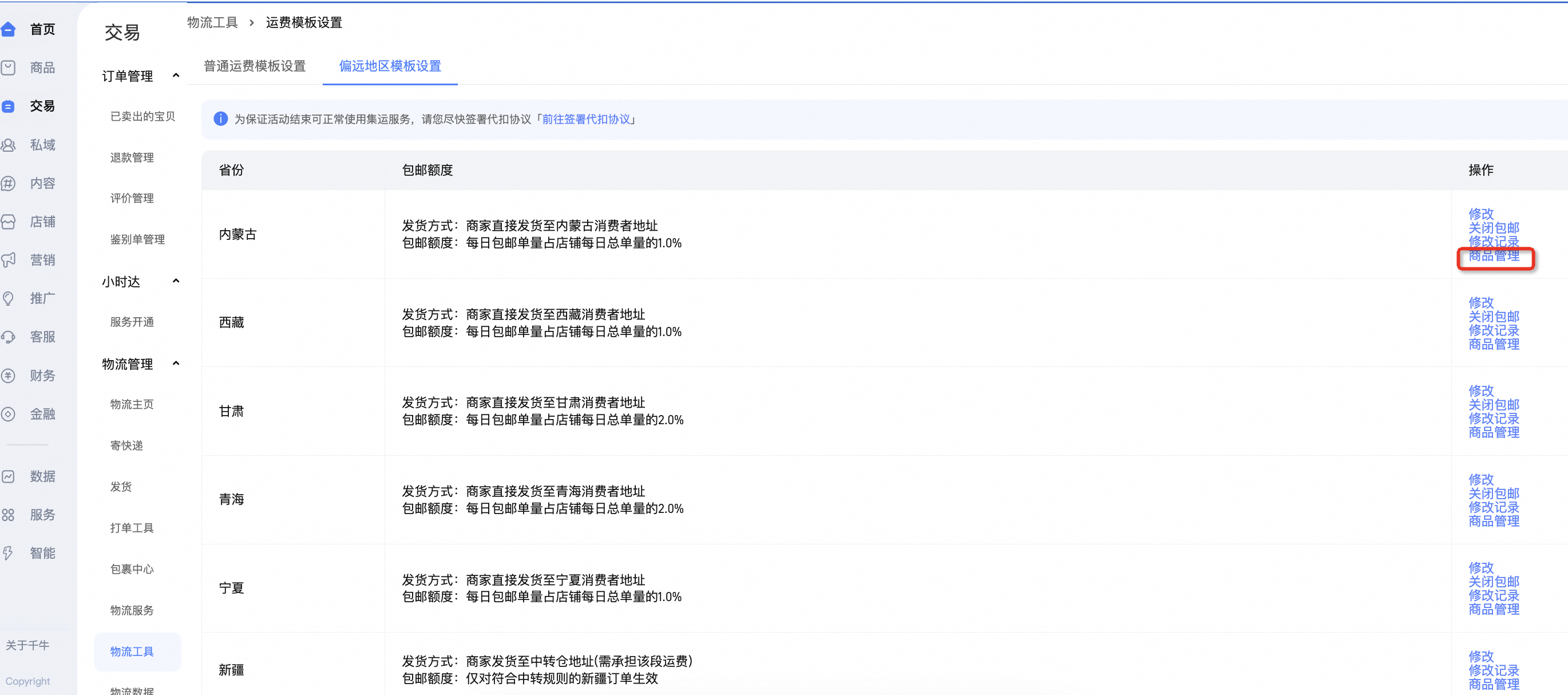Click 修改 for 新疆 row
Screen dimensions: 1568x695
coord(1480,657)
